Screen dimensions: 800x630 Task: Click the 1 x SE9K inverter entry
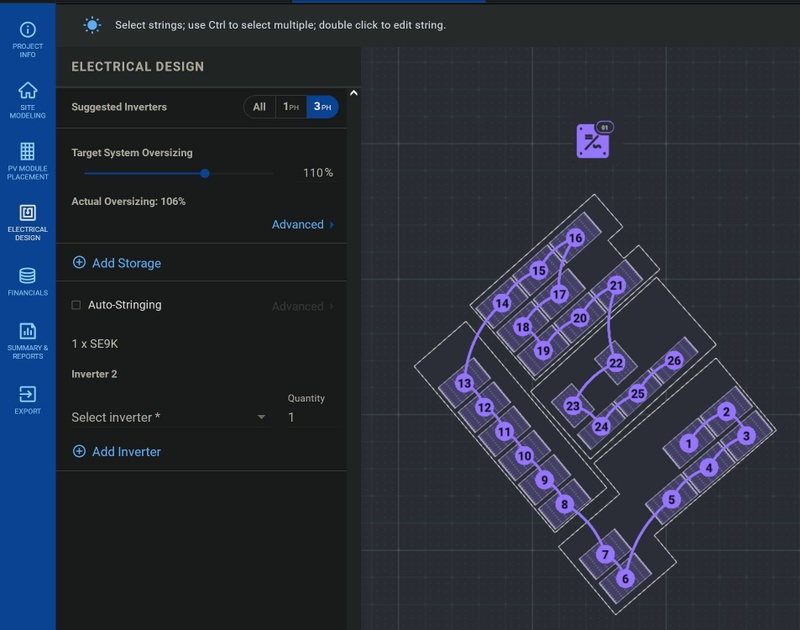pos(95,344)
